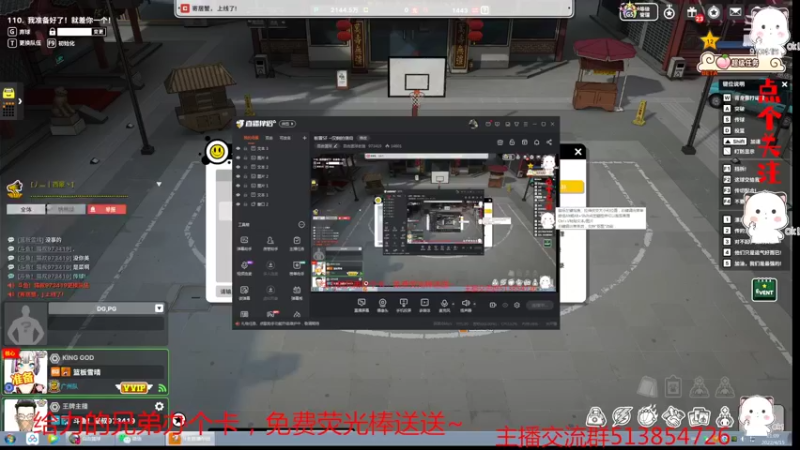800x450 pixels.
Task: Toggle the eye icon for 文本 1 layer
Action: pyautogui.click(x=238, y=194)
